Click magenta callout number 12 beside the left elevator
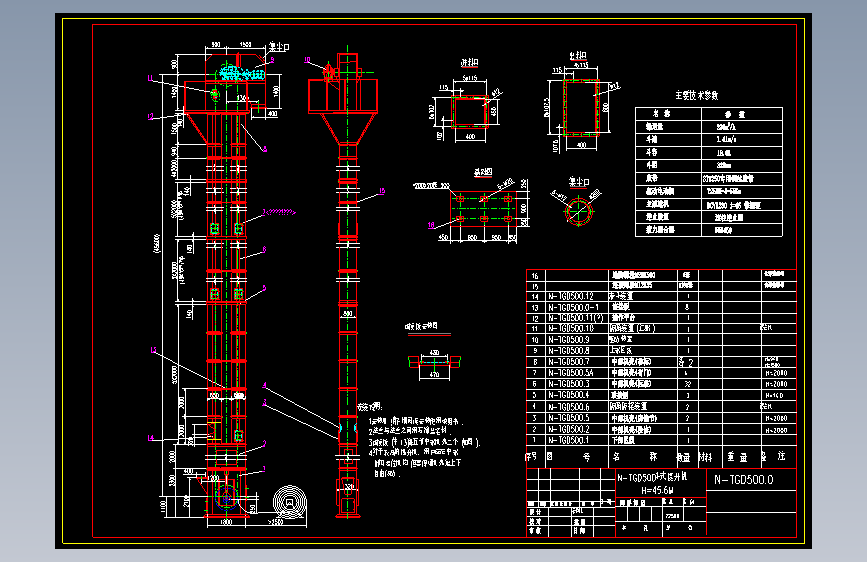Screen dimensions: 867x562 150,117
